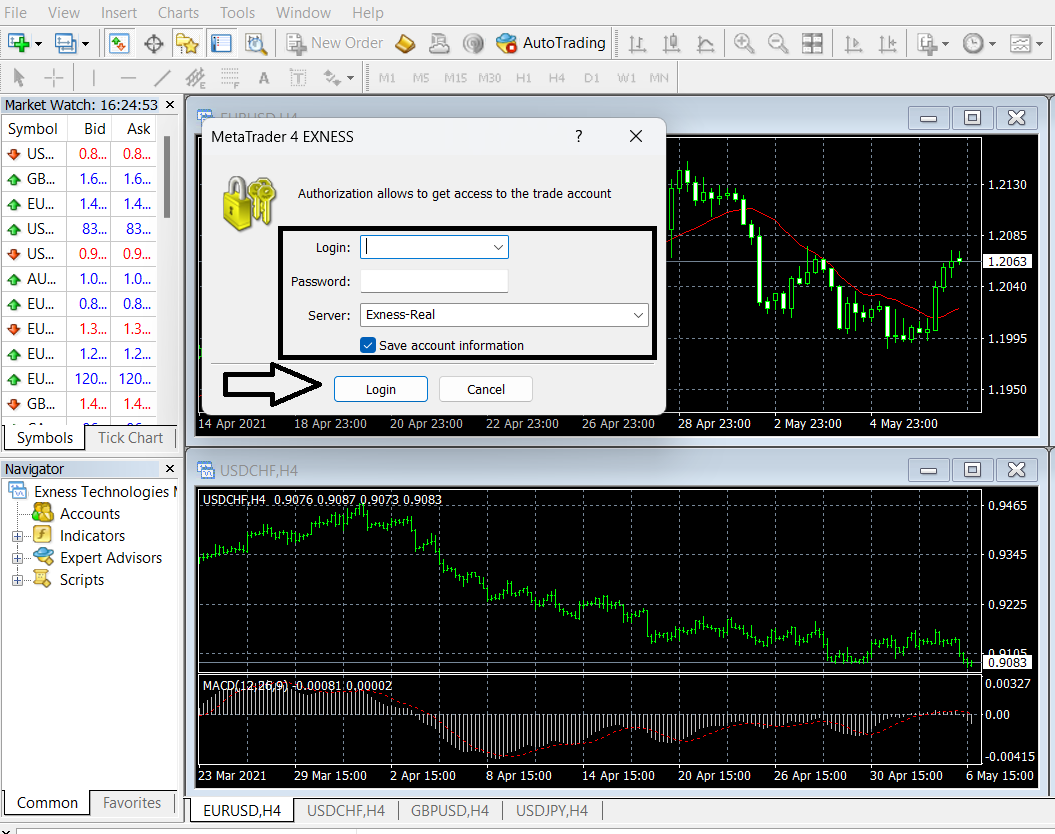Click the Tile Windows icon
Screen dimensions: 1055x834
click(814, 43)
